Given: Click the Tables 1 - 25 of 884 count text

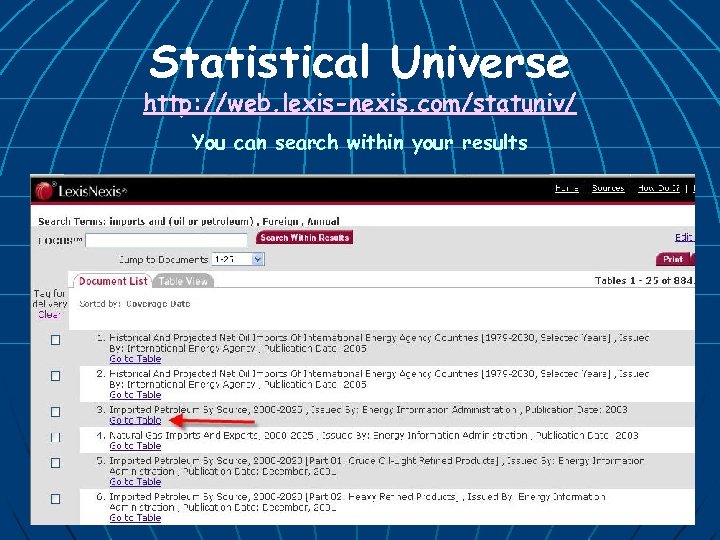Looking at the screenshot, I should pos(644,281).
